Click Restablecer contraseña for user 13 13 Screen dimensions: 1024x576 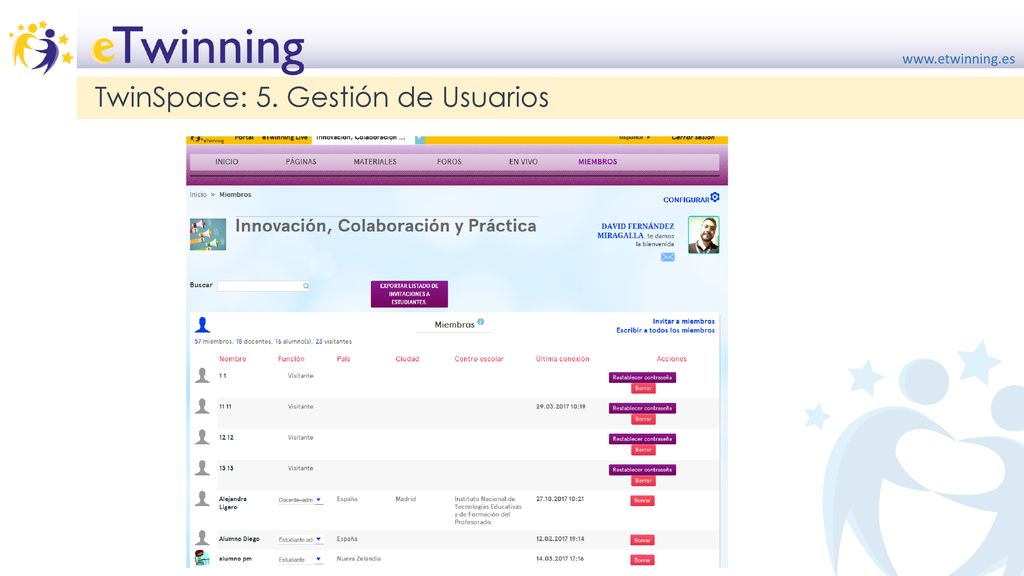pos(643,470)
